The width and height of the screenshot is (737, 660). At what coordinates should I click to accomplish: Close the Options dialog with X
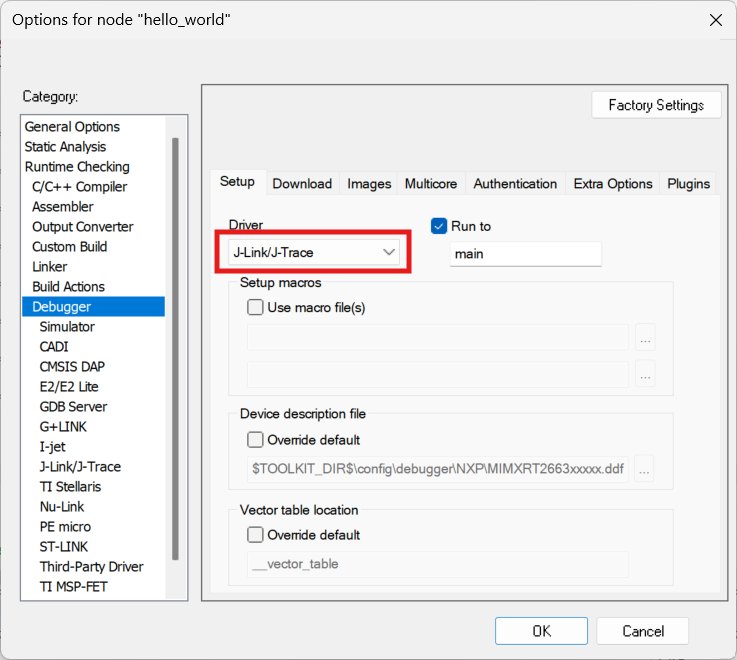(x=715, y=20)
